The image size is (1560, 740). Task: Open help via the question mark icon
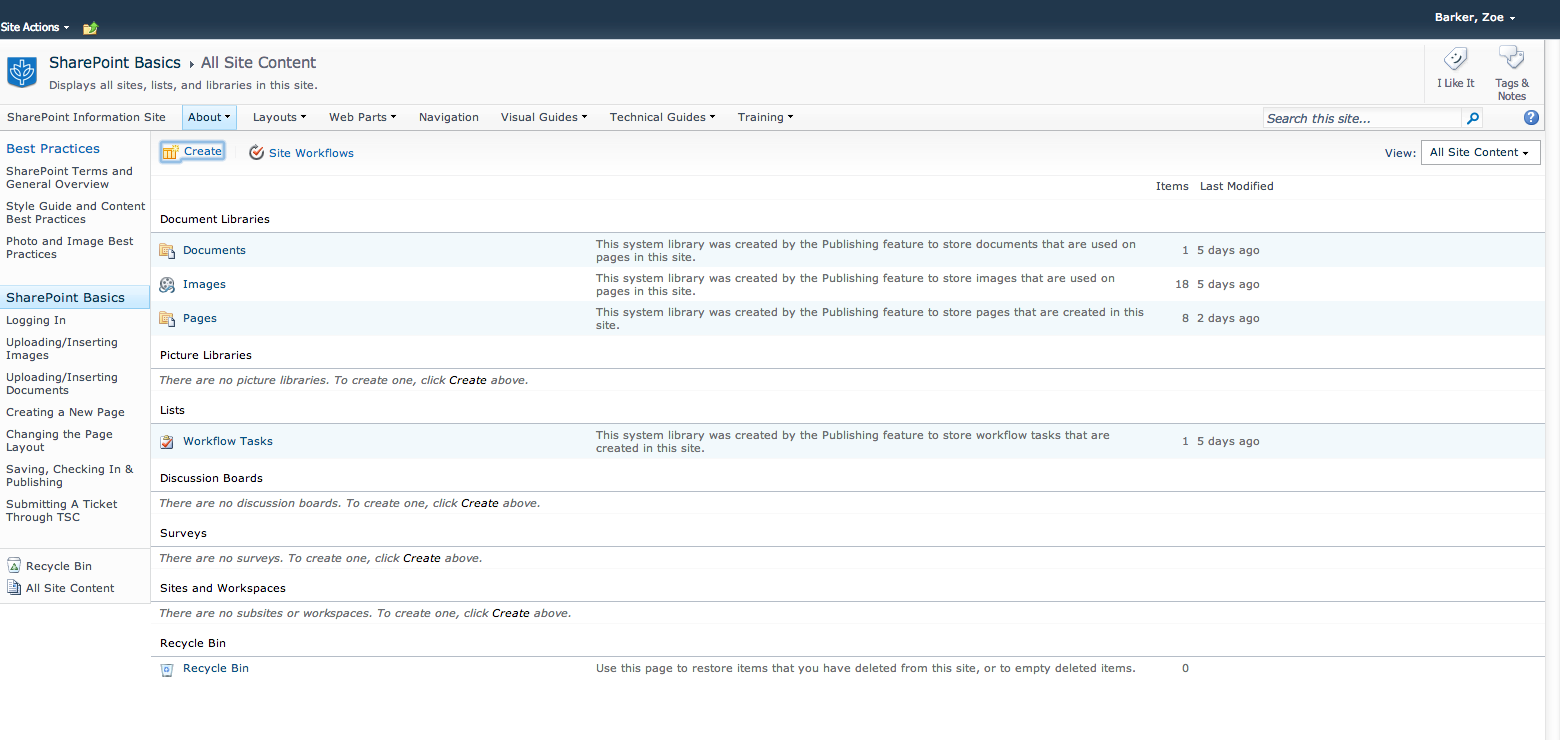[x=1531, y=118]
